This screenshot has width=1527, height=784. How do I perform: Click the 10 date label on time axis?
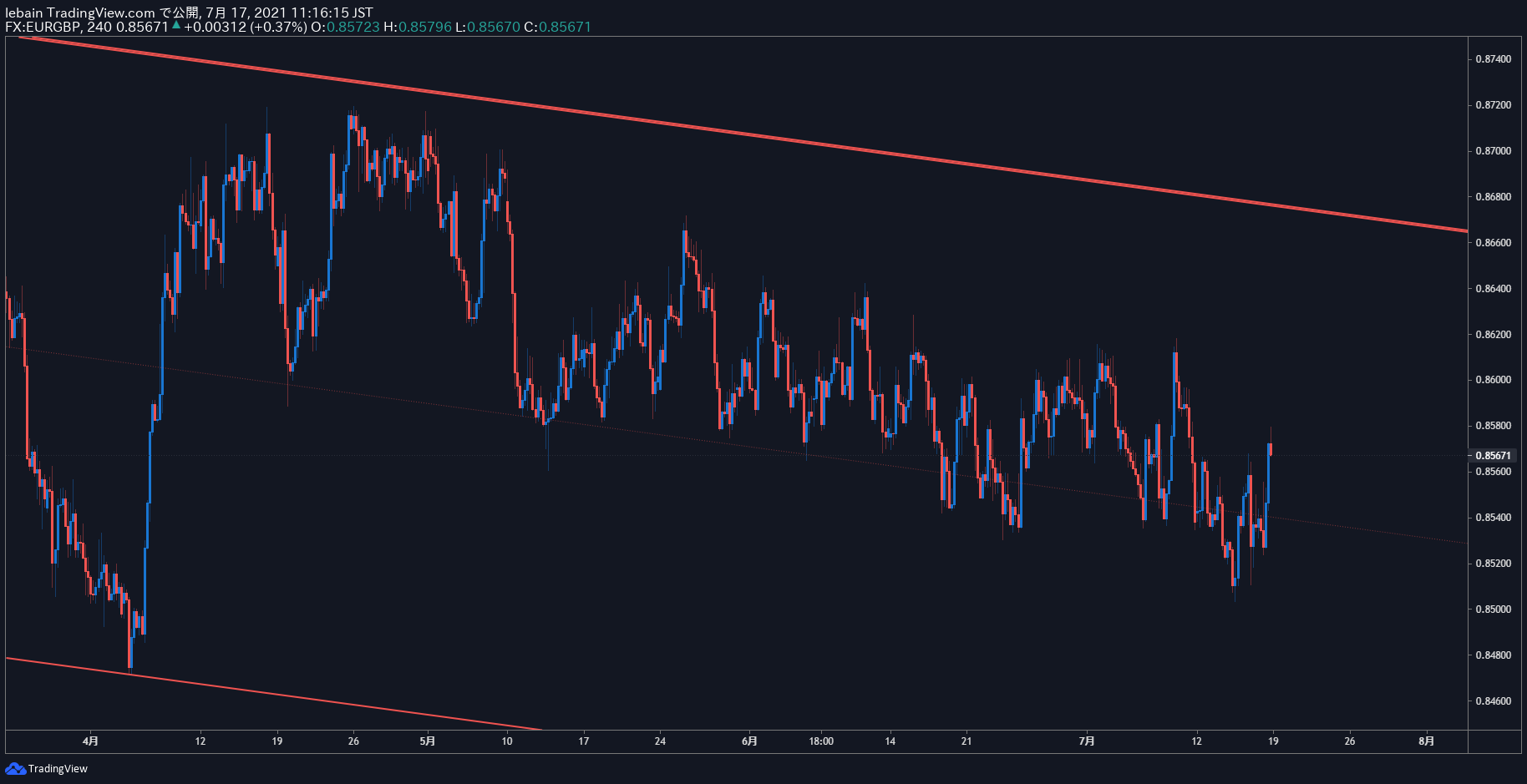tap(507, 741)
